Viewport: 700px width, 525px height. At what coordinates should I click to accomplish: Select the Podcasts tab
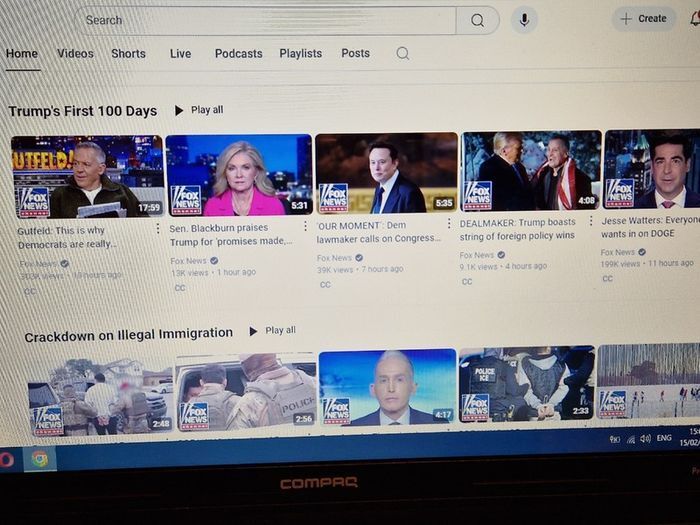pos(239,54)
